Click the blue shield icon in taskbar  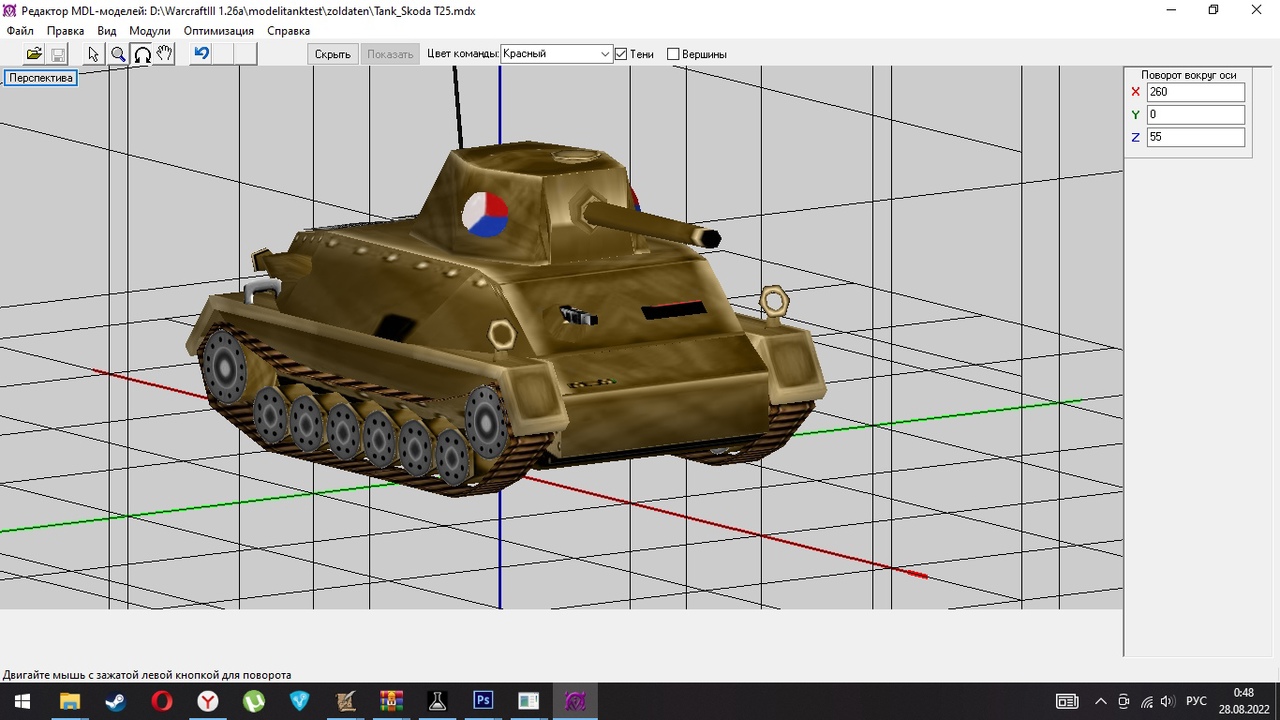point(300,701)
